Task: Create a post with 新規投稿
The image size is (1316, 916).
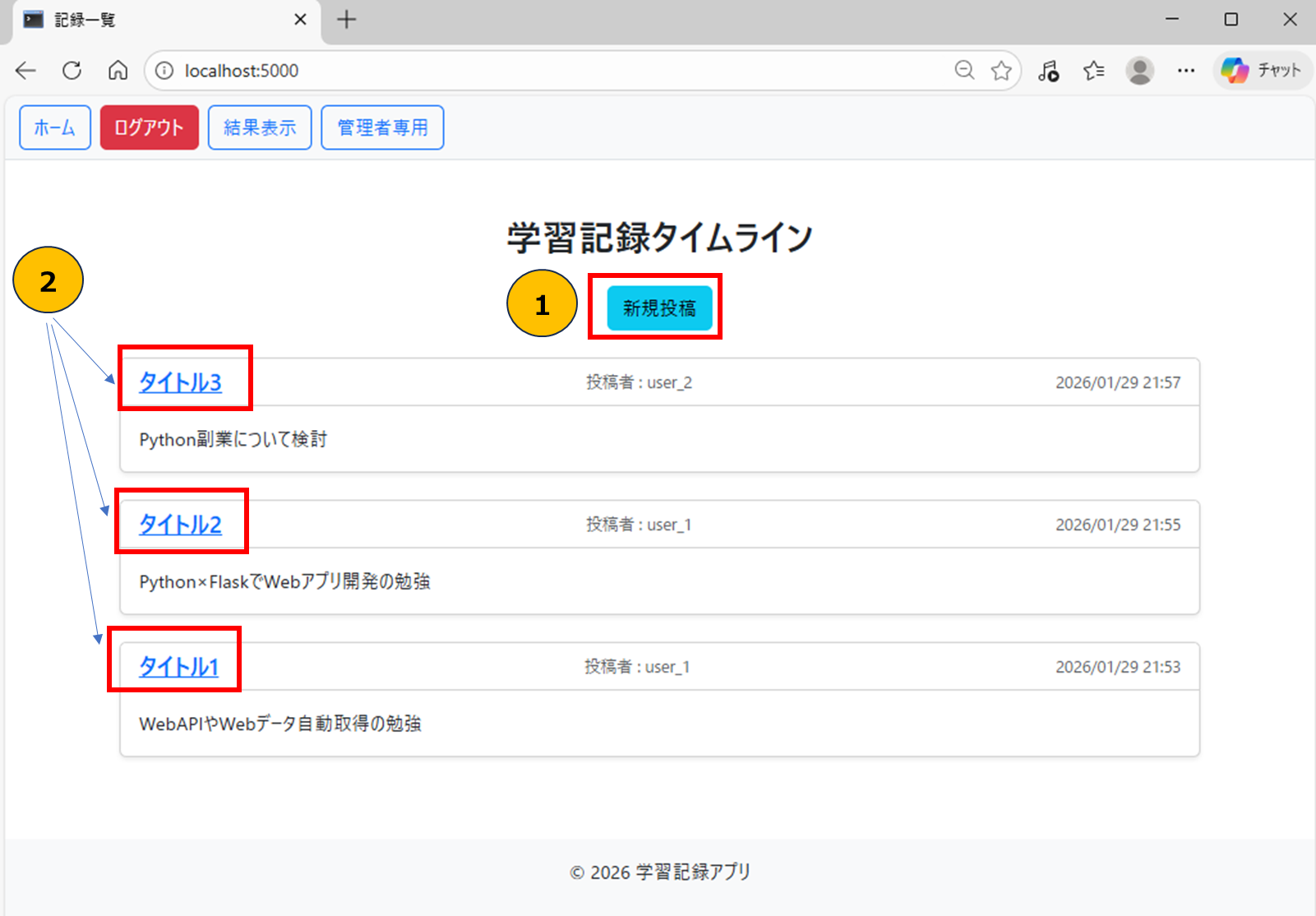Action: point(659,308)
